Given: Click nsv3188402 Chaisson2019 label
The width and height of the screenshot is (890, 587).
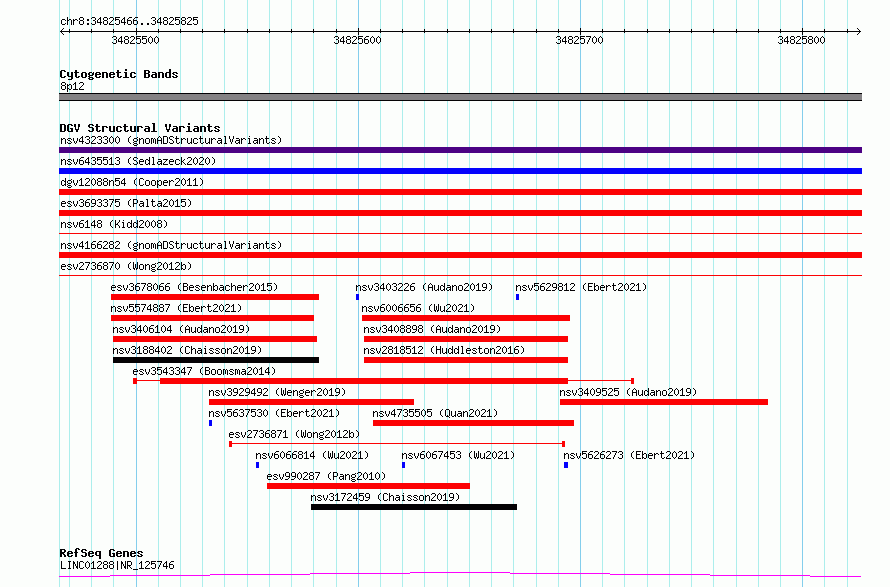Looking at the screenshot, I should coord(187,350).
